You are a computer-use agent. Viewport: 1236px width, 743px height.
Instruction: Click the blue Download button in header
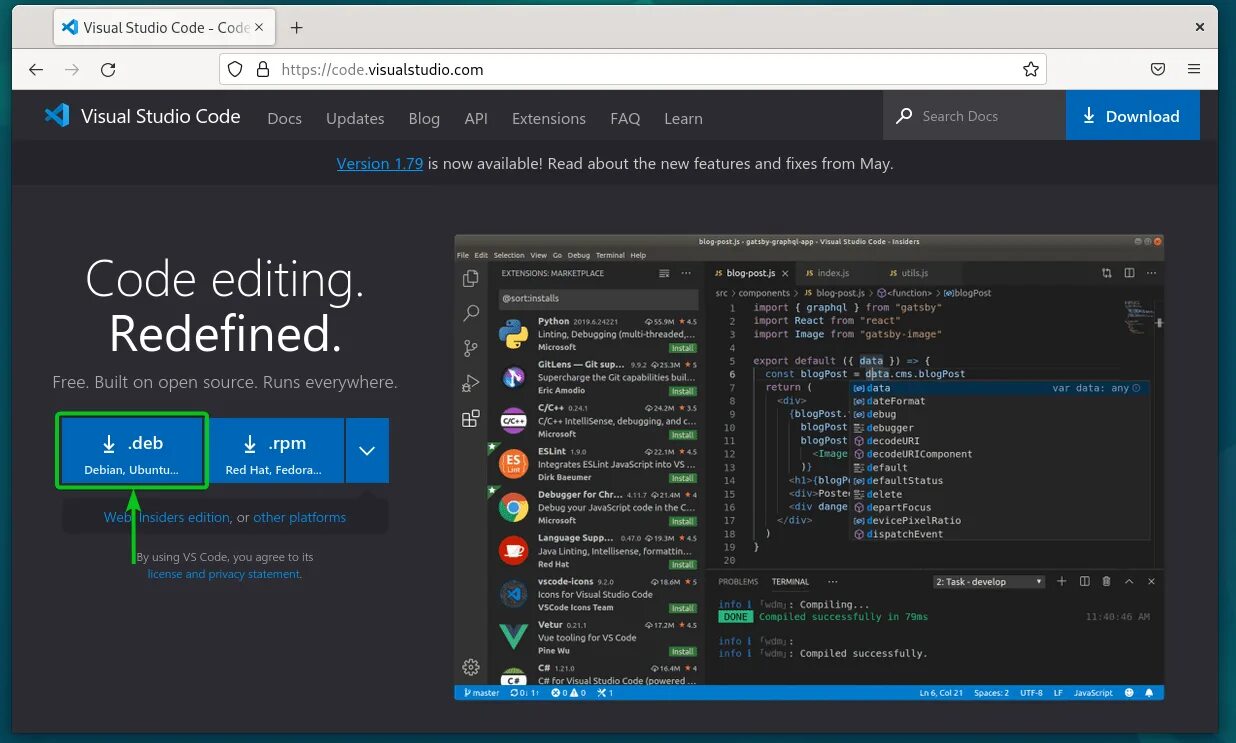click(1132, 116)
